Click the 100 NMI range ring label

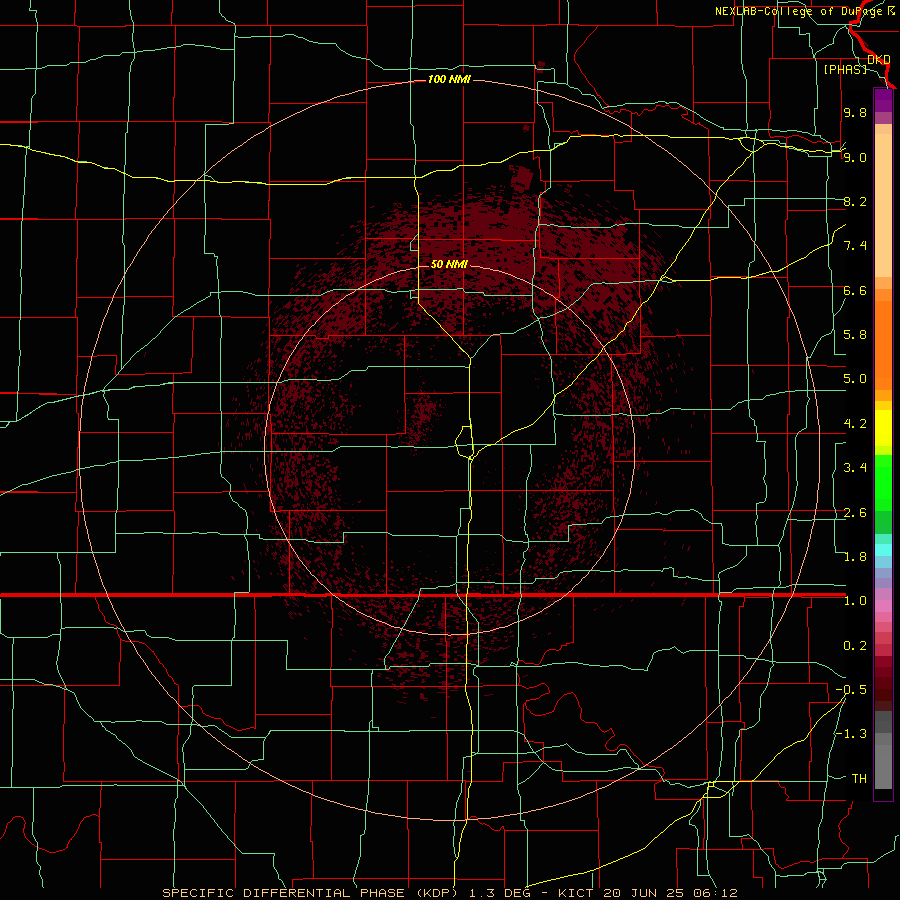click(x=449, y=79)
